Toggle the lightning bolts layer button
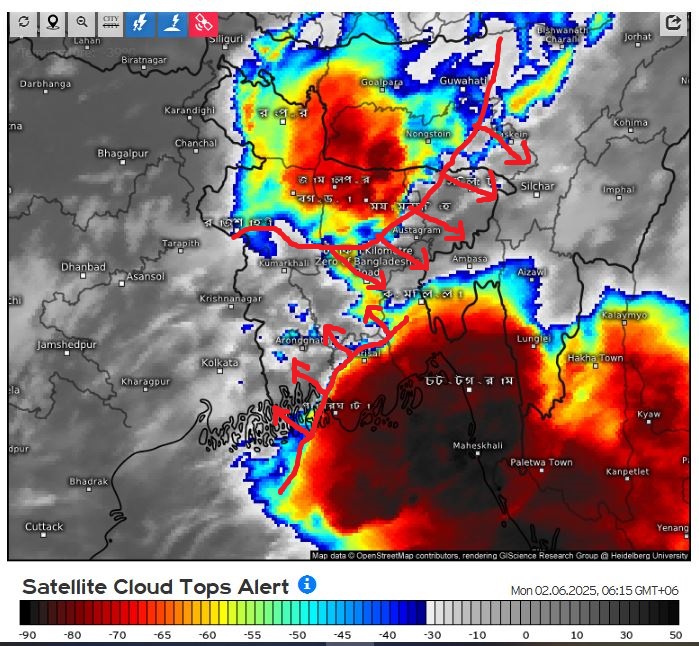 point(140,22)
